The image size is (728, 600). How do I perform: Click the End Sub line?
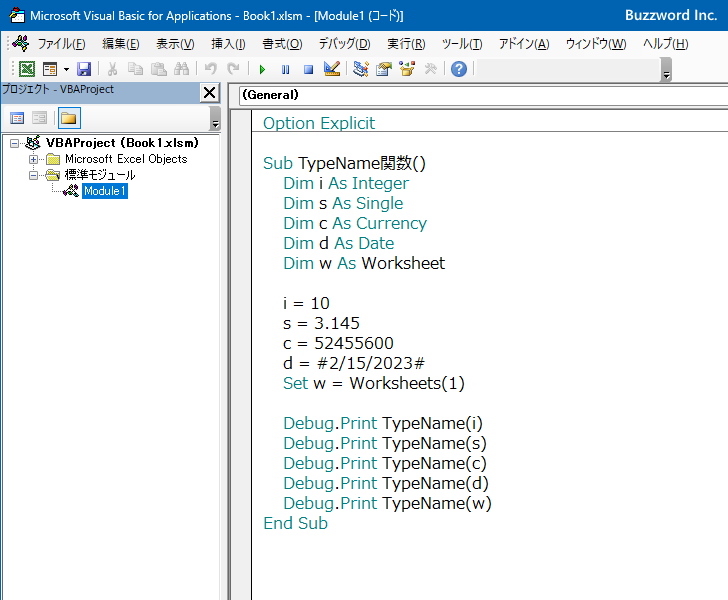point(295,523)
